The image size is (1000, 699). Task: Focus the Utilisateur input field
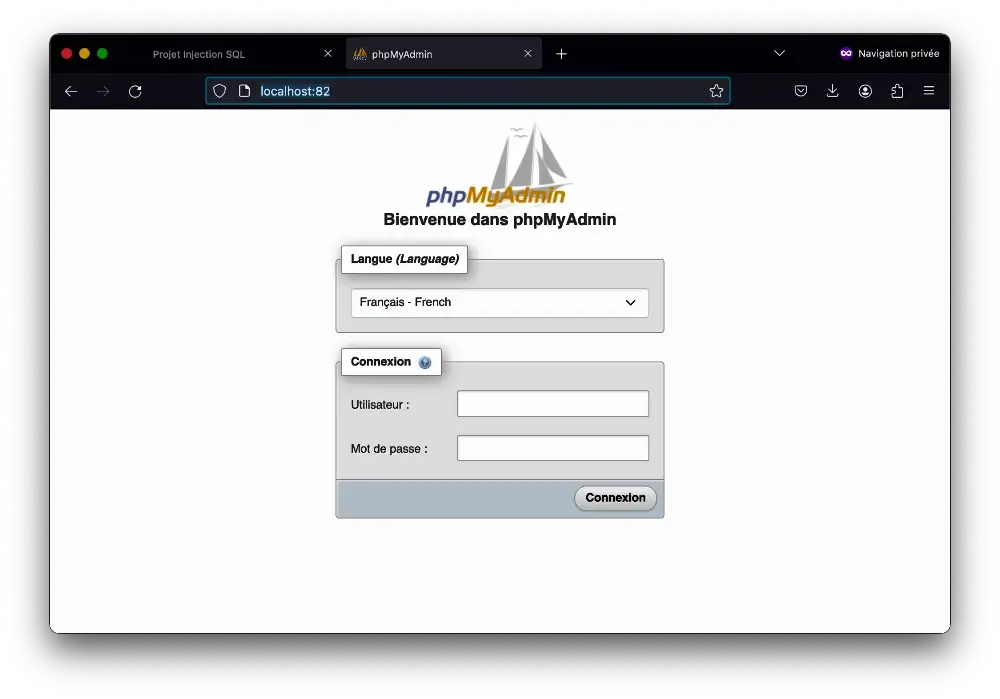(x=553, y=404)
